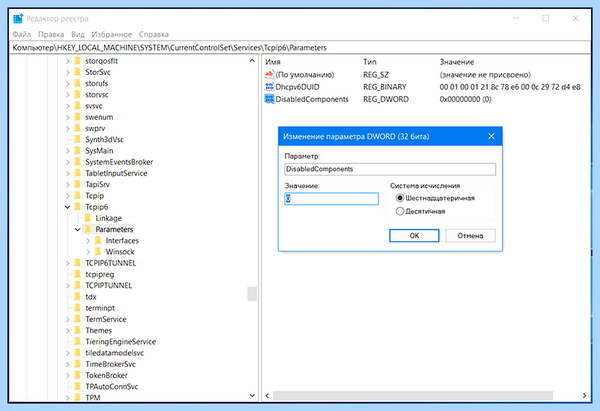Click the folder icon of Themes key
This screenshot has height=411, width=600.
click(78, 331)
